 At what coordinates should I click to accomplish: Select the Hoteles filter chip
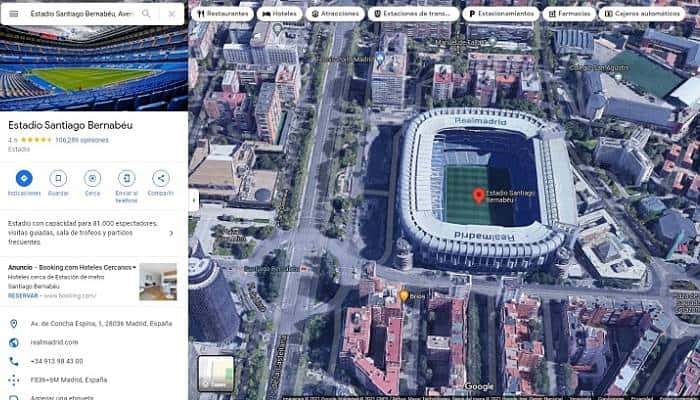[x=279, y=14]
